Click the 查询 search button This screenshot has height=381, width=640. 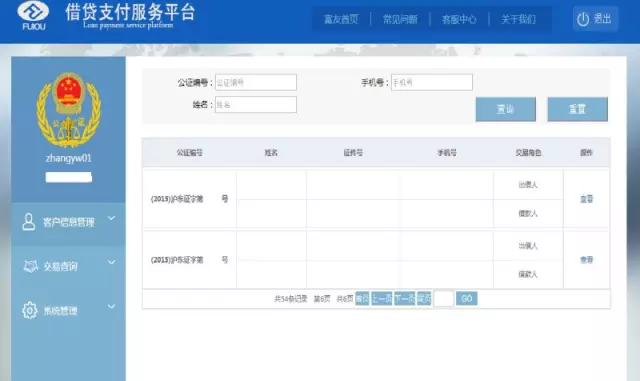coord(506,109)
